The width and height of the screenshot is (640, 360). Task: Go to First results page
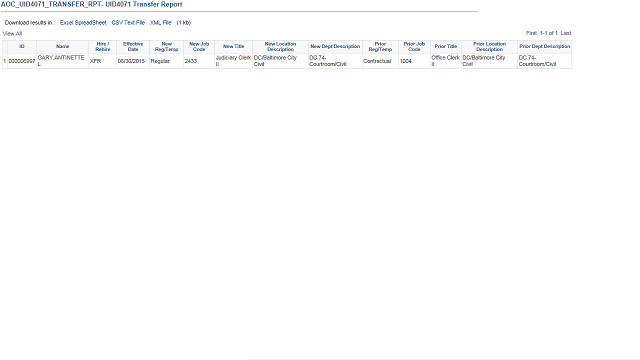coord(531,33)
